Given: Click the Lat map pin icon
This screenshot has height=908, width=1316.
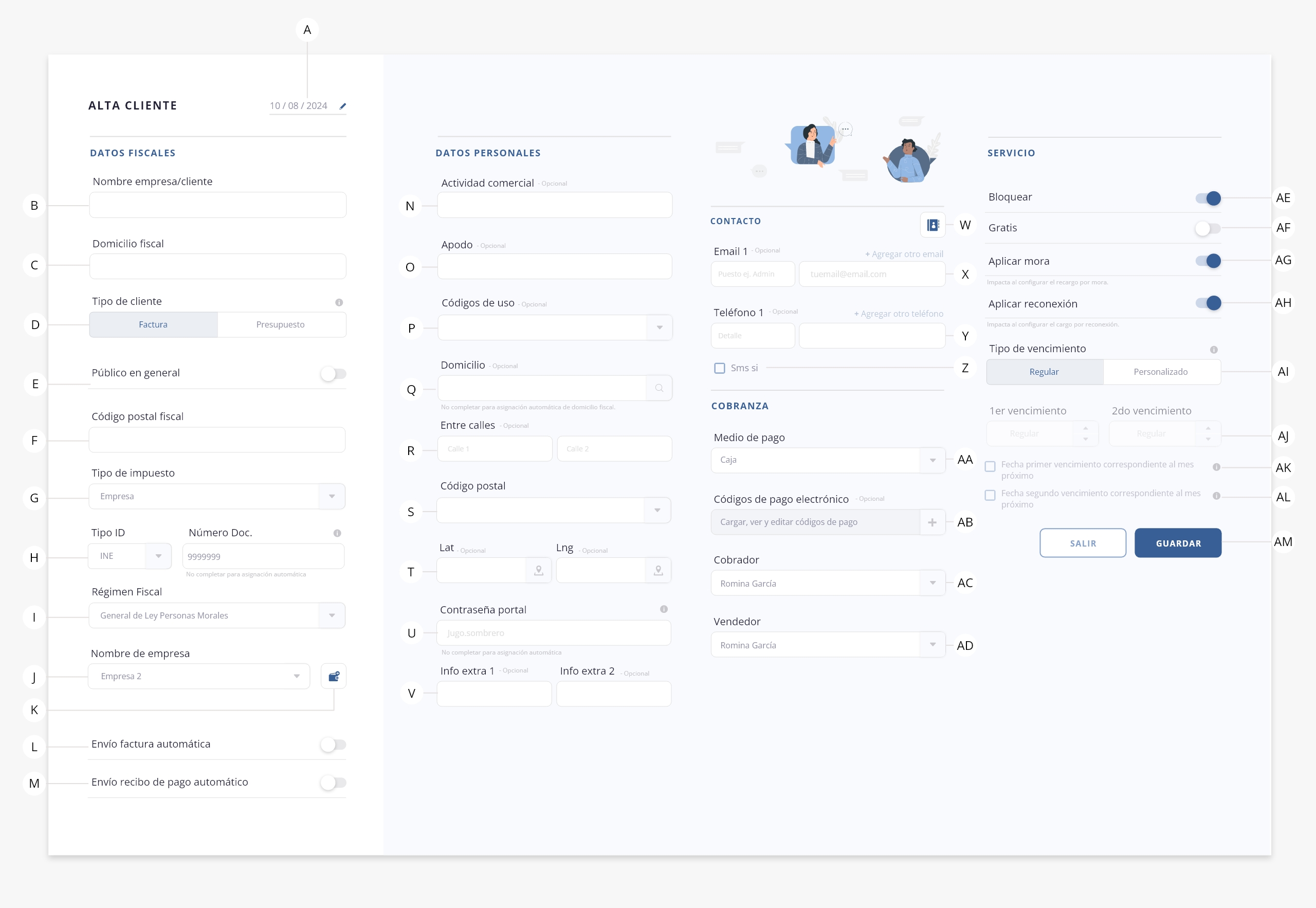Looking at the screenshot, I should point(538,570).
